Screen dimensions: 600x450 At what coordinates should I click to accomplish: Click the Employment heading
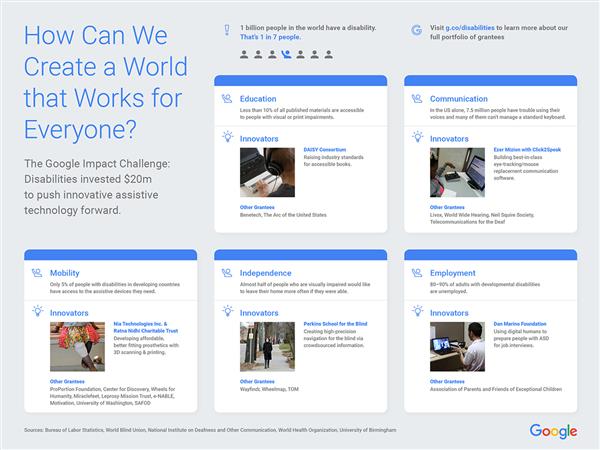tap(452, 273)
